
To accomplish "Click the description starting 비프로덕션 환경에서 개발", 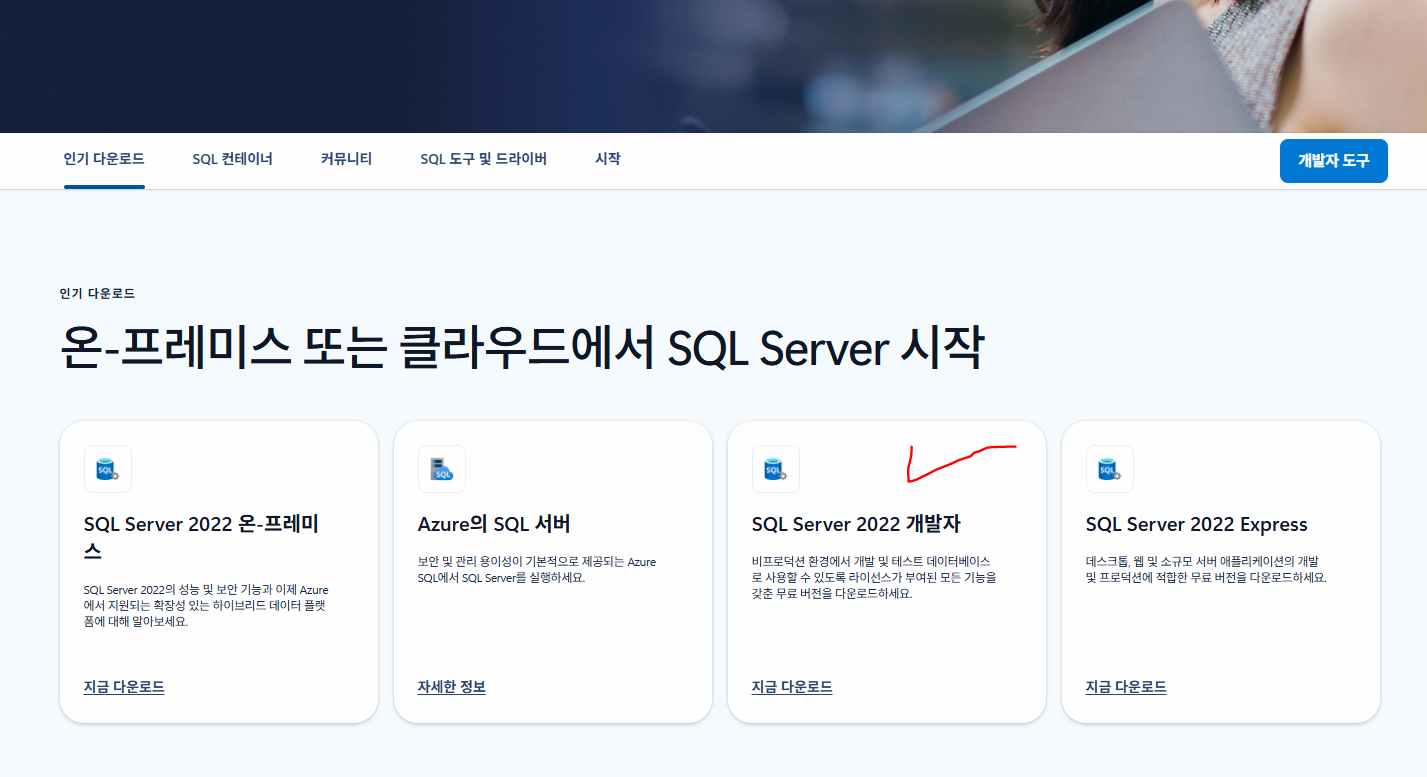I will click(874, 578).
